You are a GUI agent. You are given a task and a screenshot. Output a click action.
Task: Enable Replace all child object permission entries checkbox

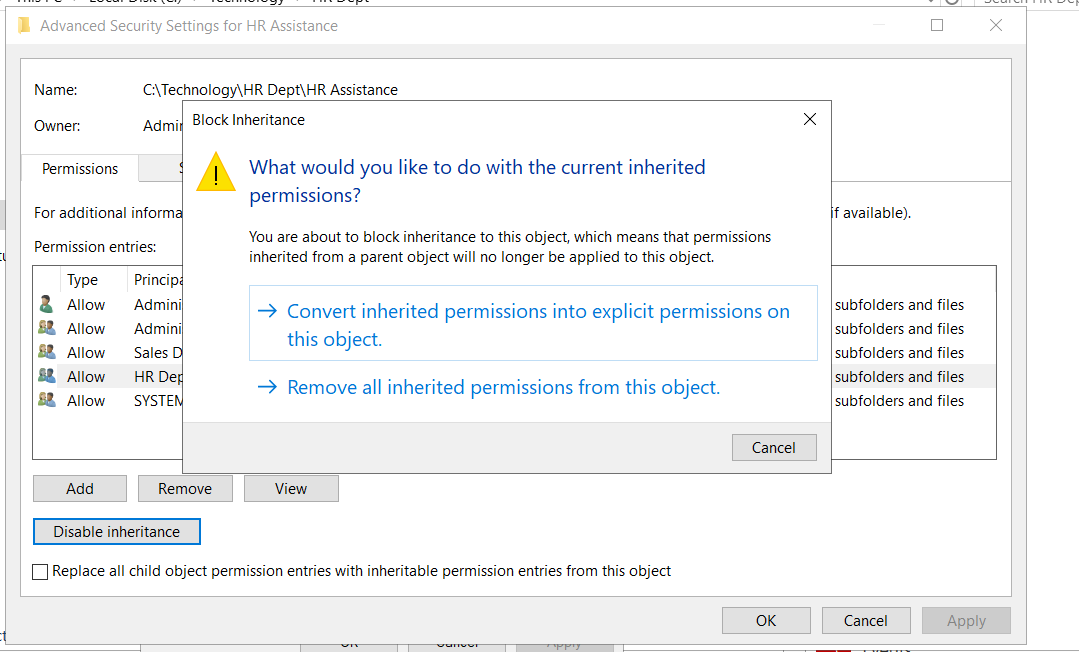tap(40, 572)
